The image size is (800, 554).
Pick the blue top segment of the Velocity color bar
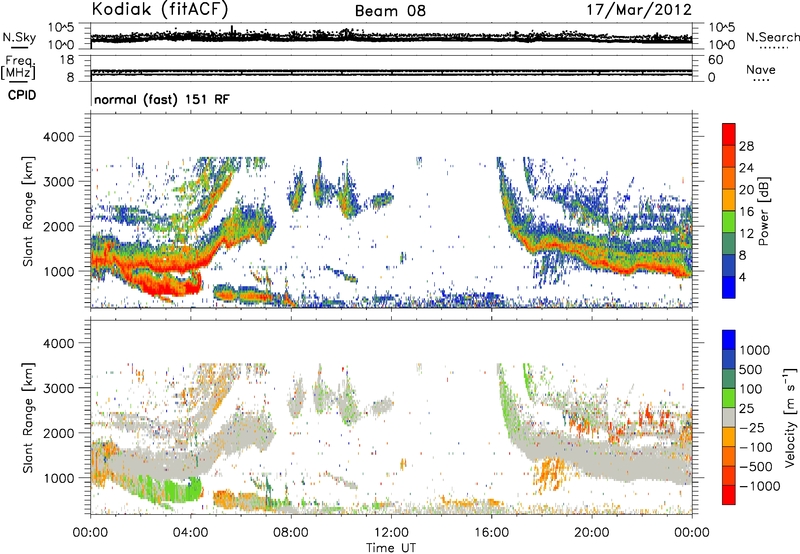(729, 340)
